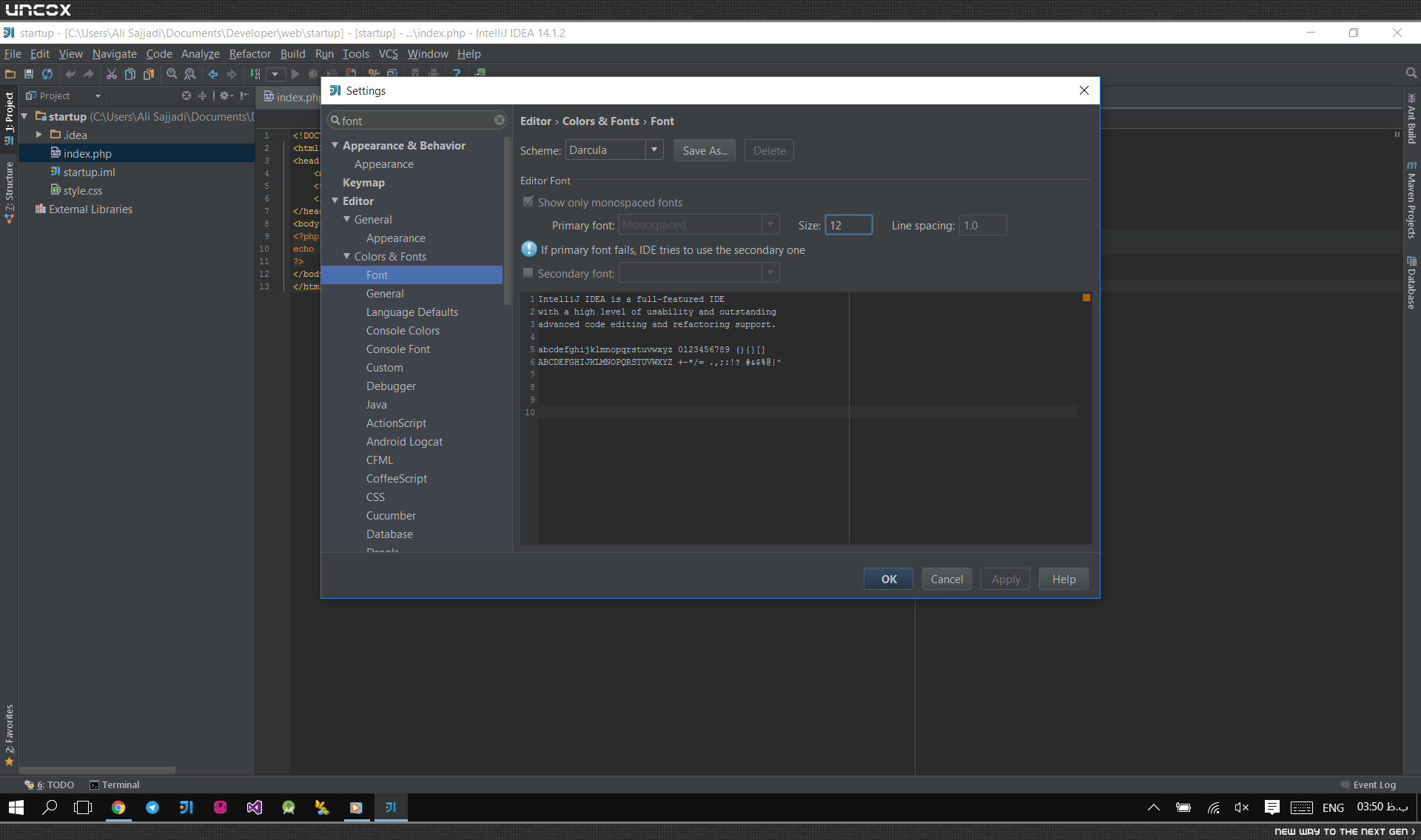The width and height of the screenshot is (1421, 840).
Task: Open the Tools menu
Action: [x=356, y=54]
